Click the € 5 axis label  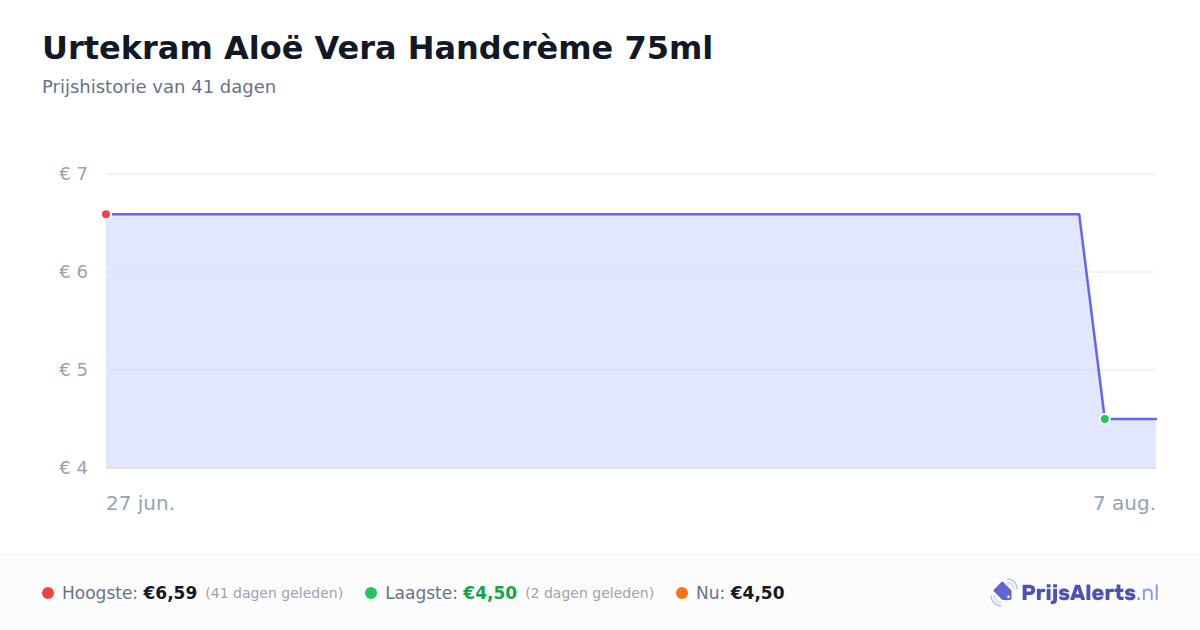73,370
